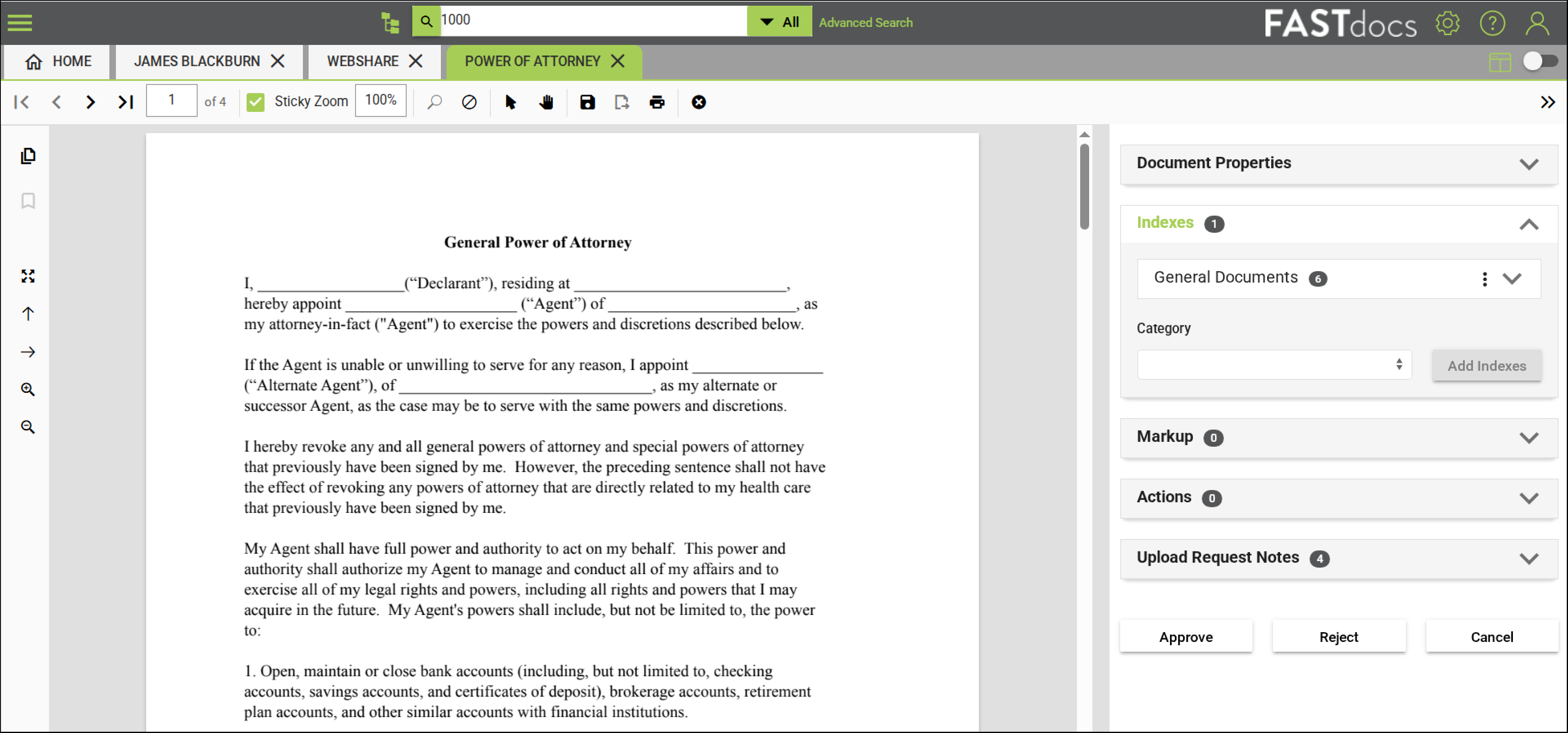The width and height of the screenshot is (1568, 733).
Task: Open the folder tree icon near search
Action: (x=390, y=22)
